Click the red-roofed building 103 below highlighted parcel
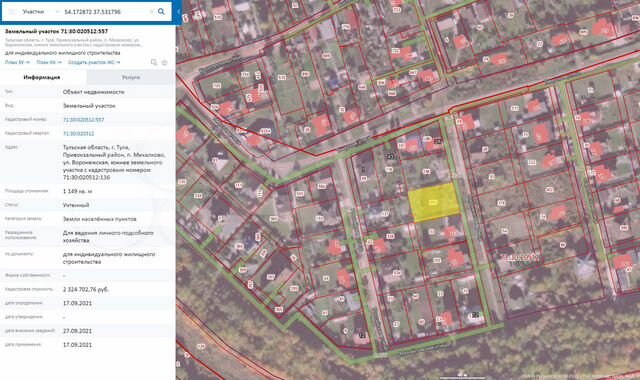 tap(451, 233)
